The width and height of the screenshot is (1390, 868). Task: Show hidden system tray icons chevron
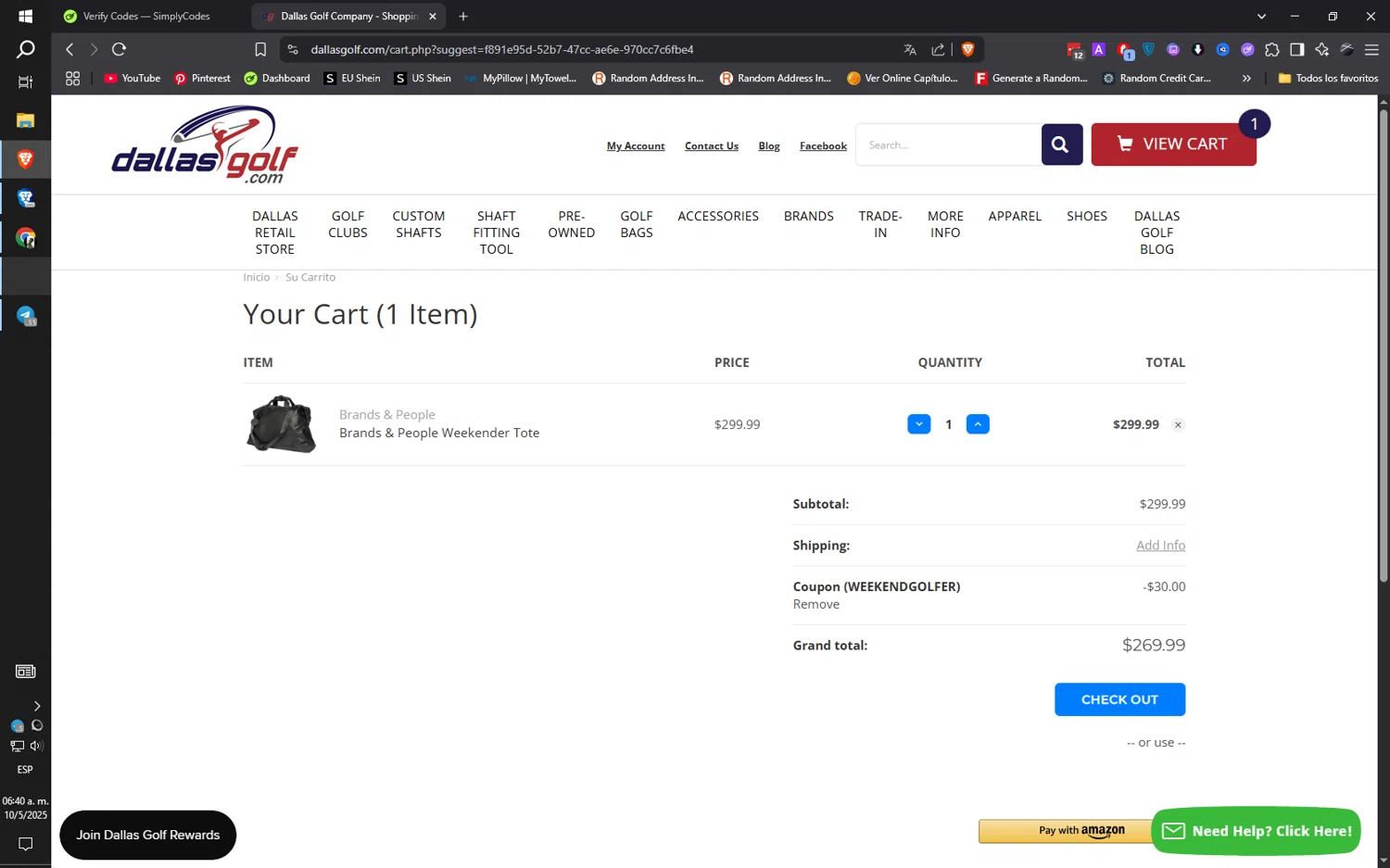point(36,706)
